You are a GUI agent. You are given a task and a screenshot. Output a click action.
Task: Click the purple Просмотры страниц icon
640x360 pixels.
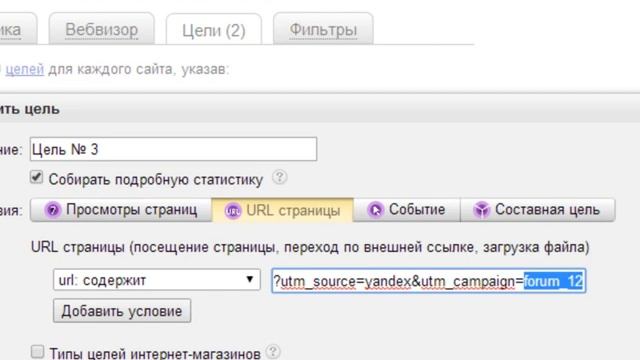[53, 210]
